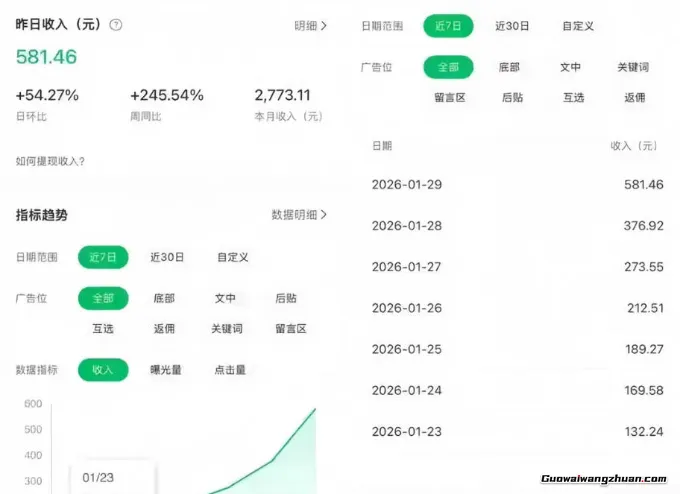680x494 pixels.
Task: Select 全部 ad position under 指标趋势
Action: [103, 298]
